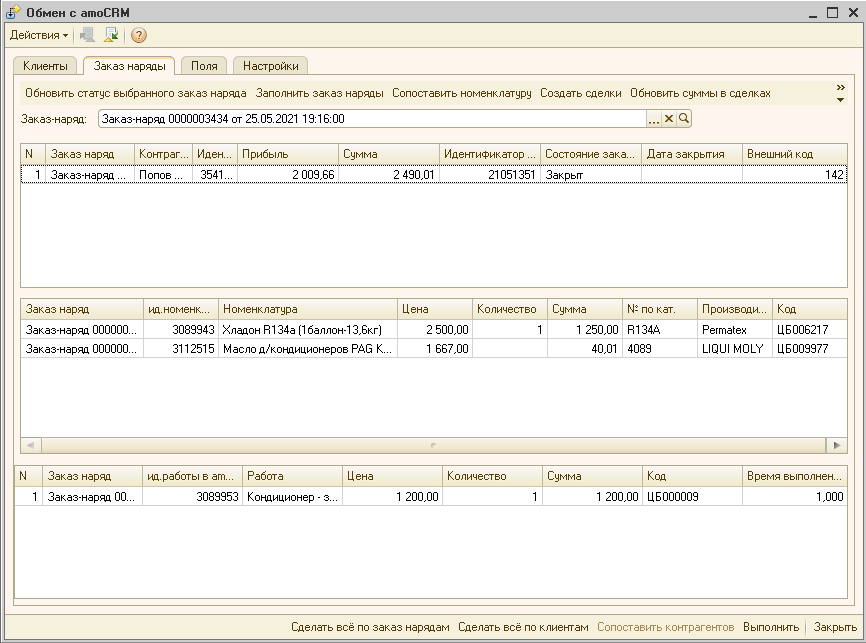Maximize the Обмен с amoCRM window

(832, 13)
